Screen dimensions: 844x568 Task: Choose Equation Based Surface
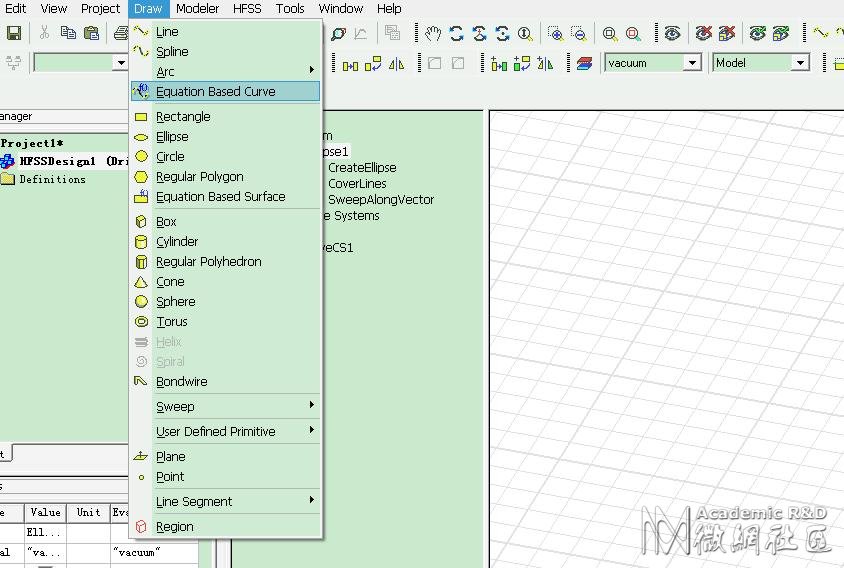click(x=226, y=197)
